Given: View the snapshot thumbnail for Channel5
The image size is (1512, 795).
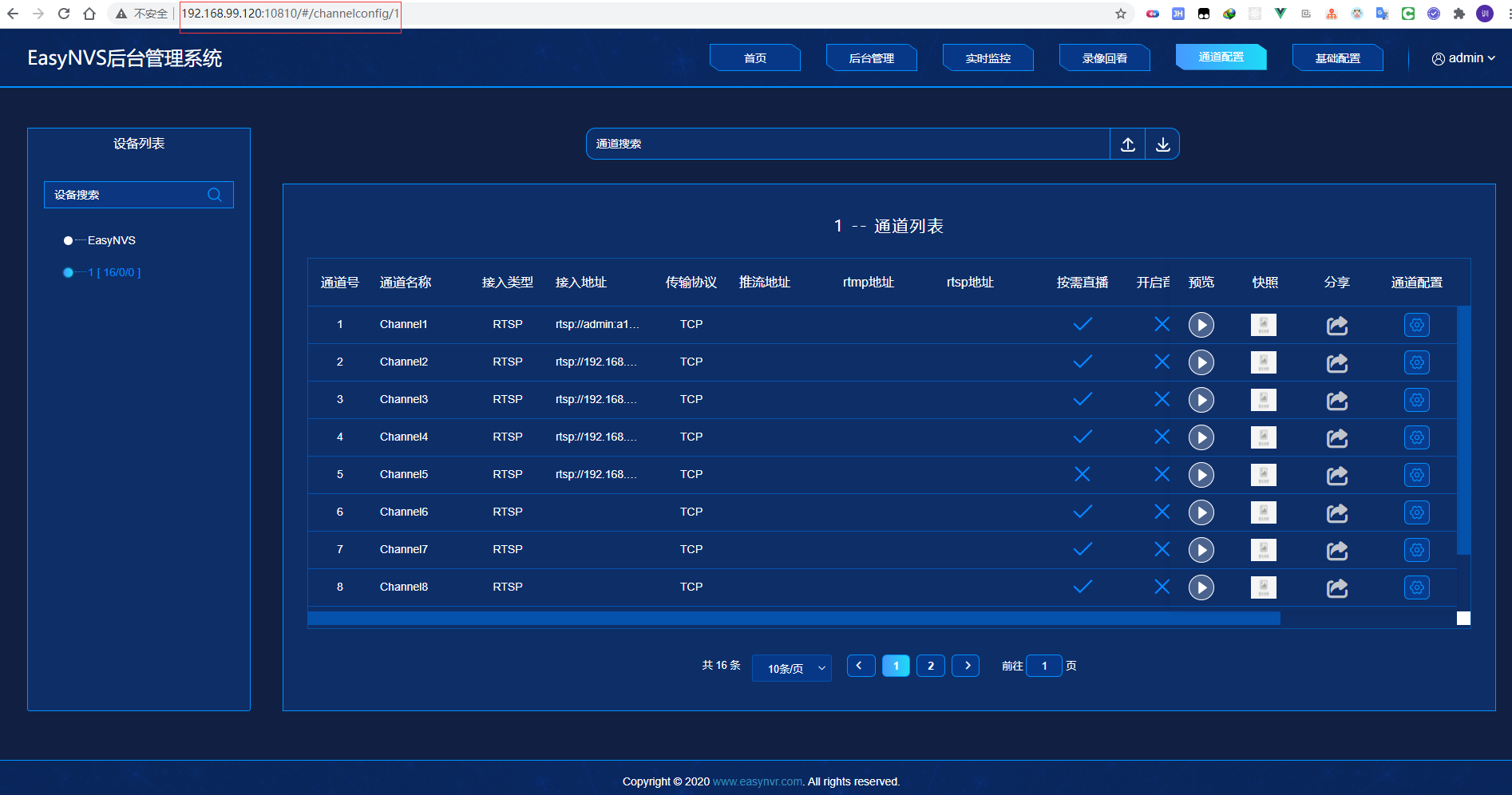Looking at the screenshot, I should (x=1263, y=474).
